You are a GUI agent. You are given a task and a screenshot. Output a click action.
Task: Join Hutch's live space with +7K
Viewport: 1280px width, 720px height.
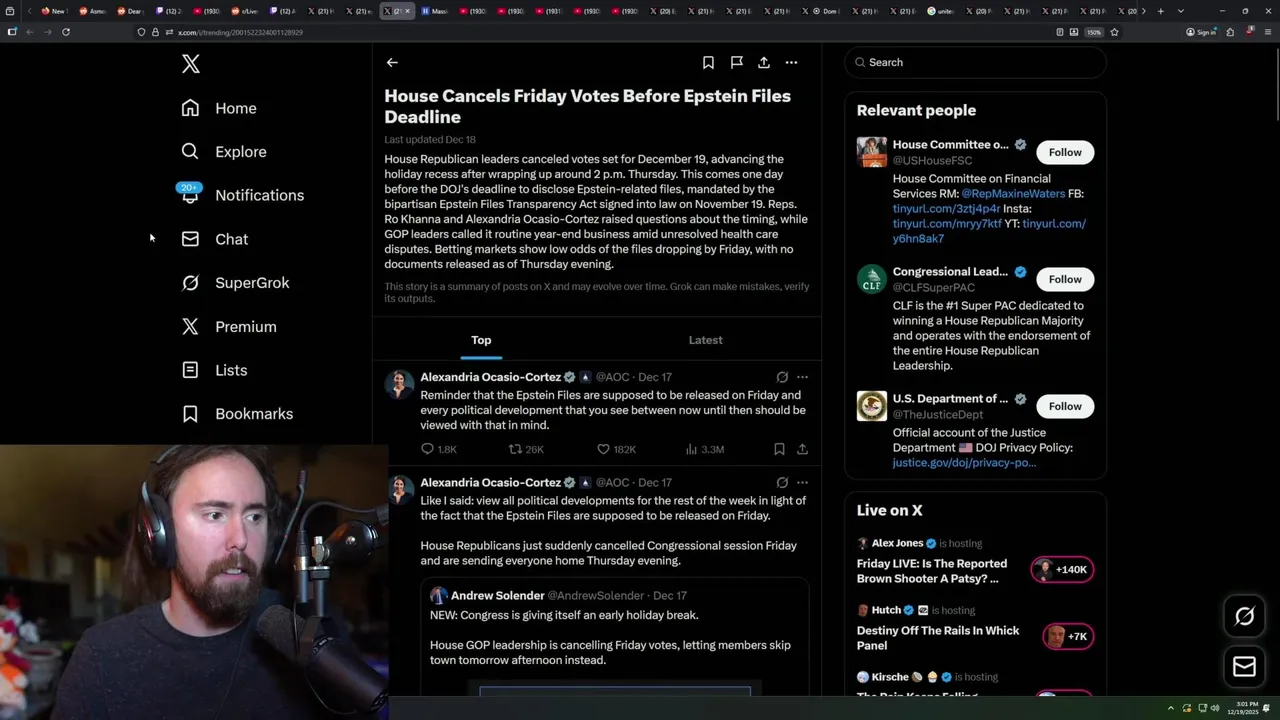[1067, 637]
